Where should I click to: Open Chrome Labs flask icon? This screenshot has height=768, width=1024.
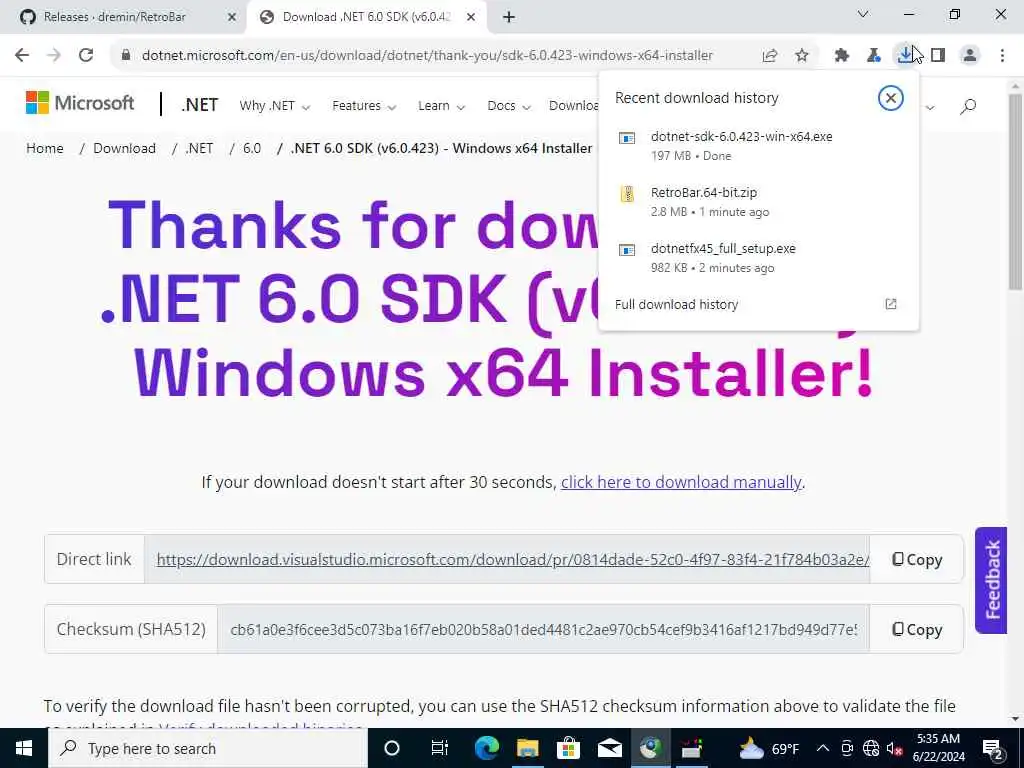pyautogui.click(x=874, y=56)
